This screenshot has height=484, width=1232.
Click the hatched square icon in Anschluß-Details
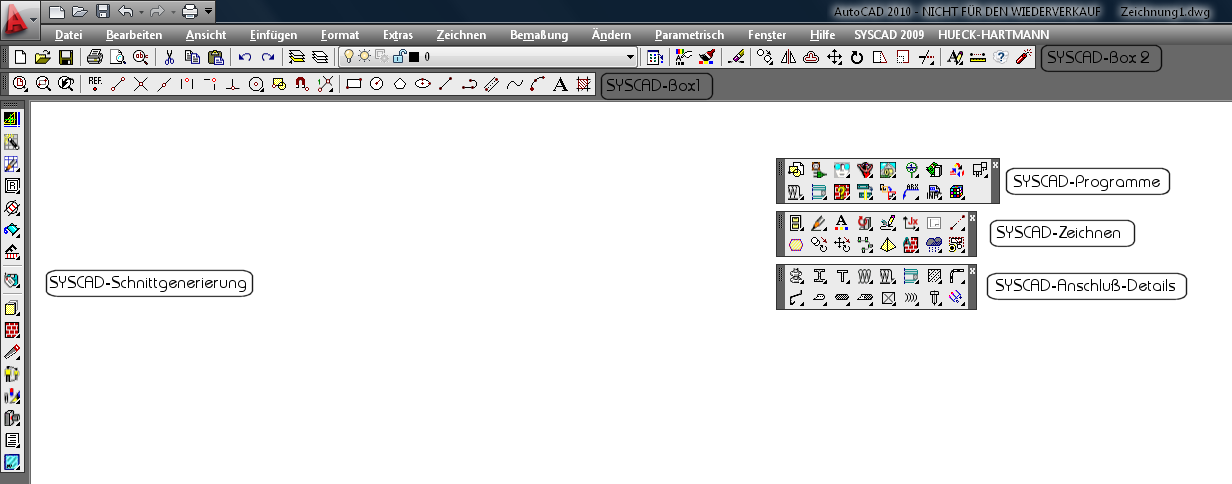[934, 277]
